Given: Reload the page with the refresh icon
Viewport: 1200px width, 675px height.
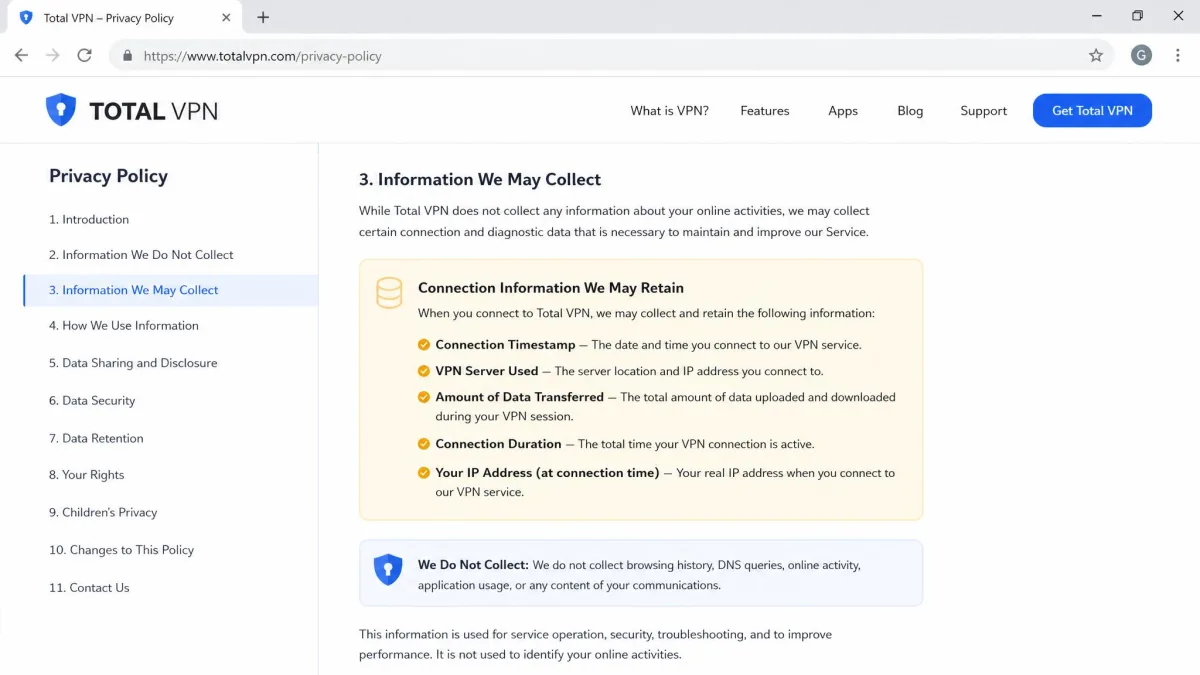Looking at the screenshot, I should click(85, 56).
